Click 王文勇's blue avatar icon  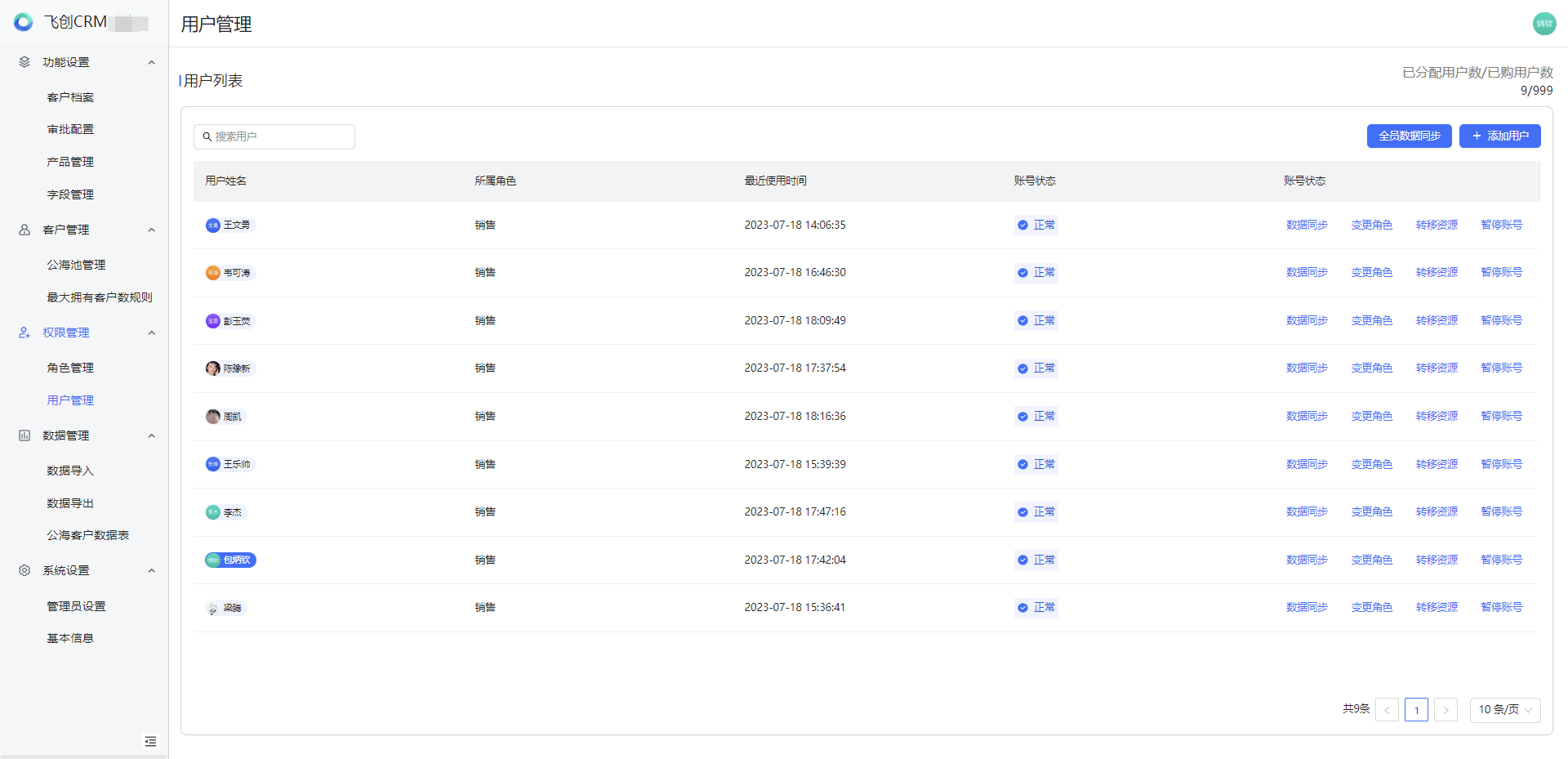[x=213, y=225]
